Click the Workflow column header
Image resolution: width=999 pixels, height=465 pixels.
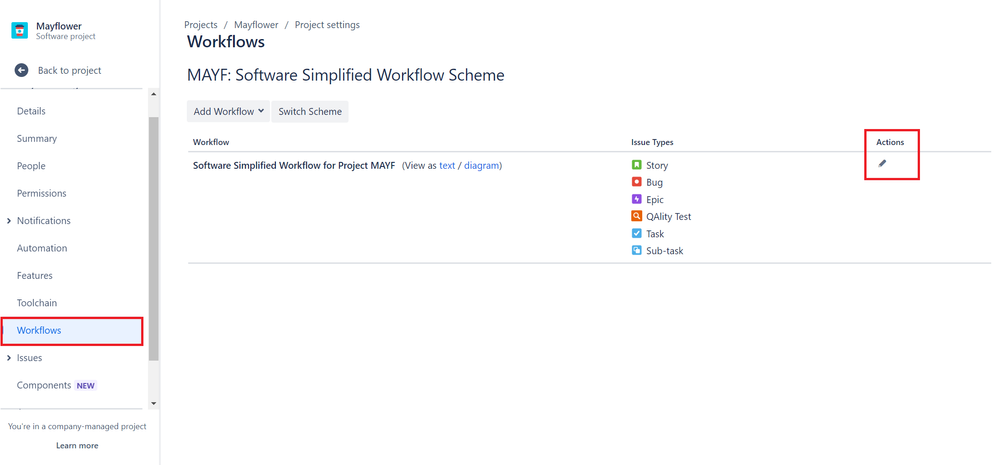(x=211, y=142)
